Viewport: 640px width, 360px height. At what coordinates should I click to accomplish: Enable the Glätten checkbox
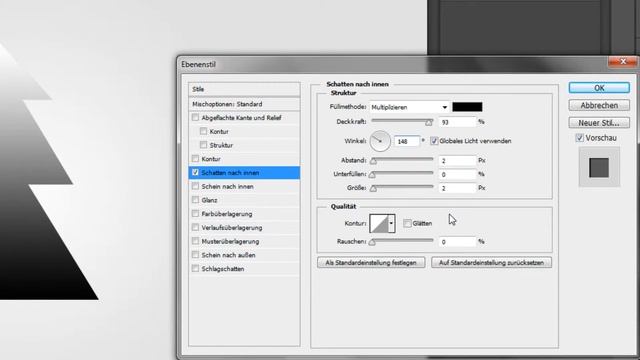click(407, 223)
